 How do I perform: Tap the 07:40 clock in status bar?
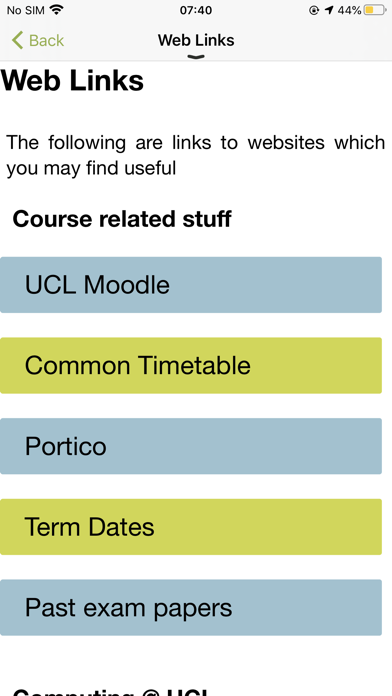[196, 10]
